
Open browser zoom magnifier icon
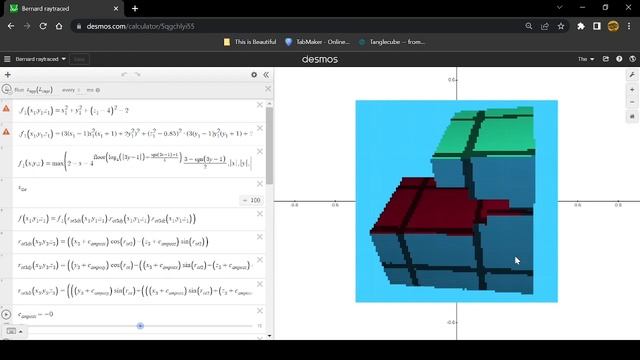(529, 26)
